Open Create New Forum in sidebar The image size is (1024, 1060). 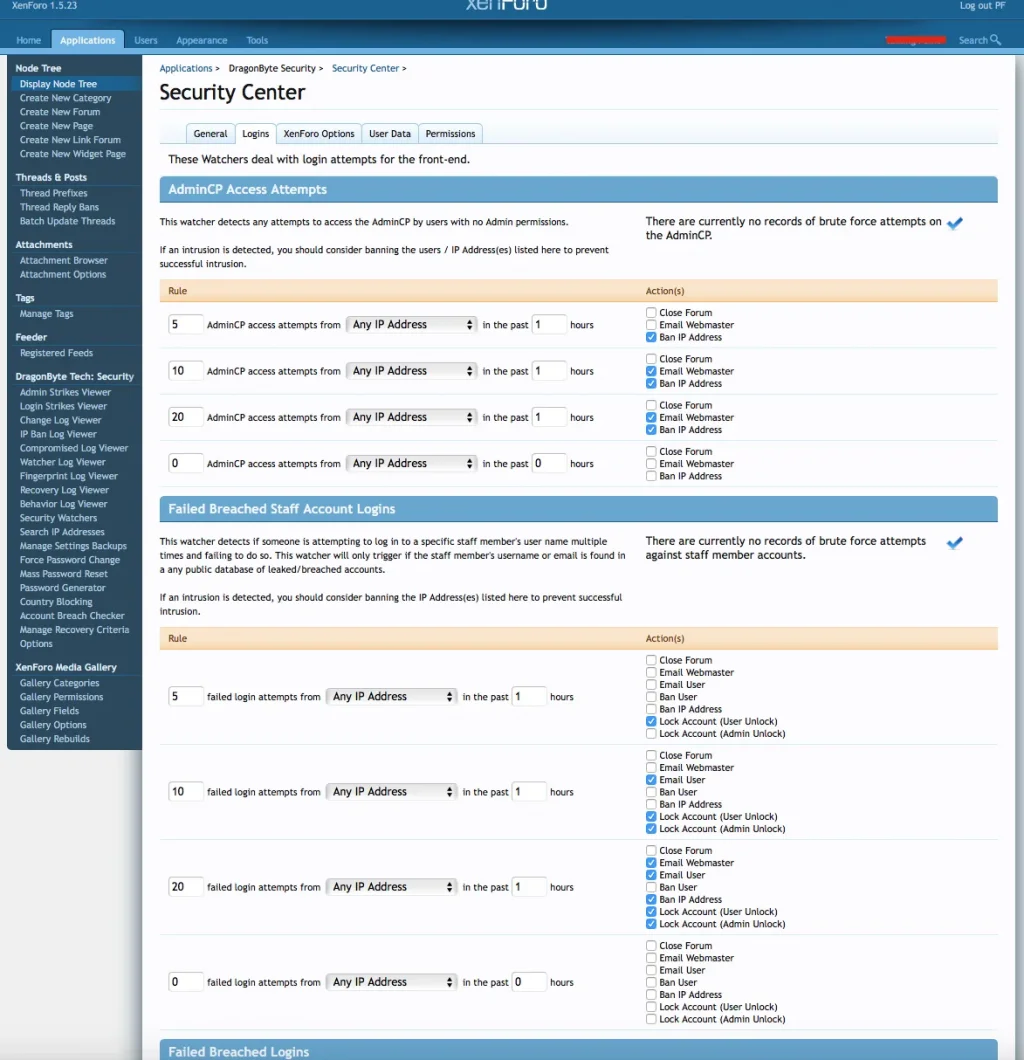[x=59, y=112]
